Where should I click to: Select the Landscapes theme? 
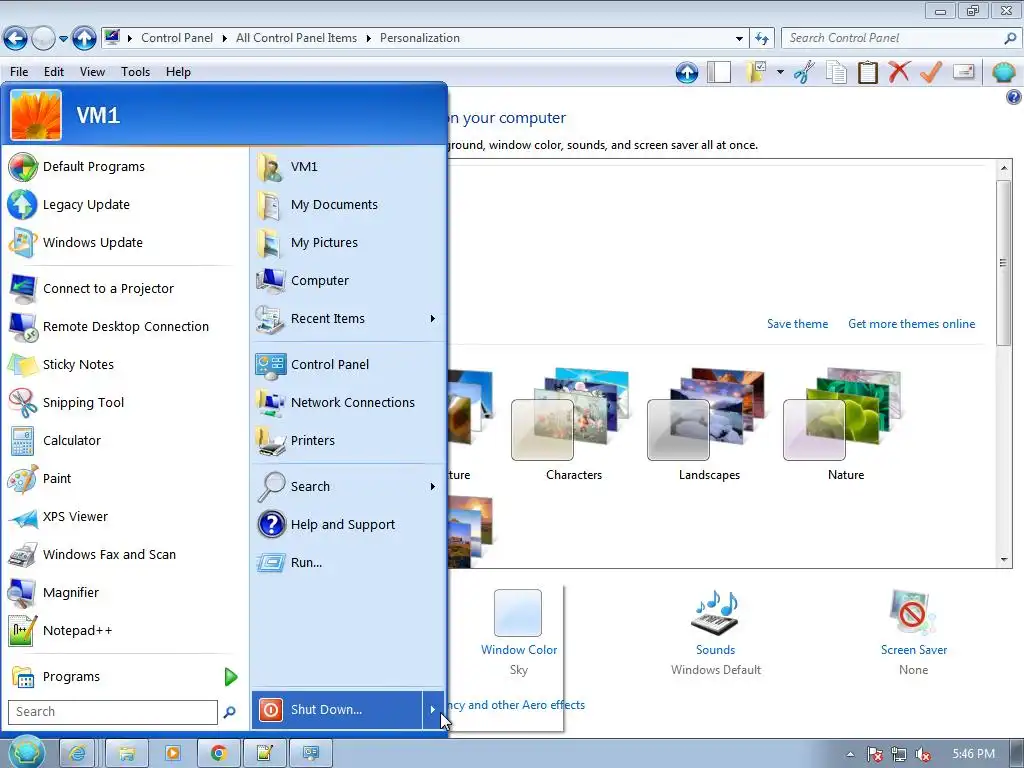click(x=709, y=424)
